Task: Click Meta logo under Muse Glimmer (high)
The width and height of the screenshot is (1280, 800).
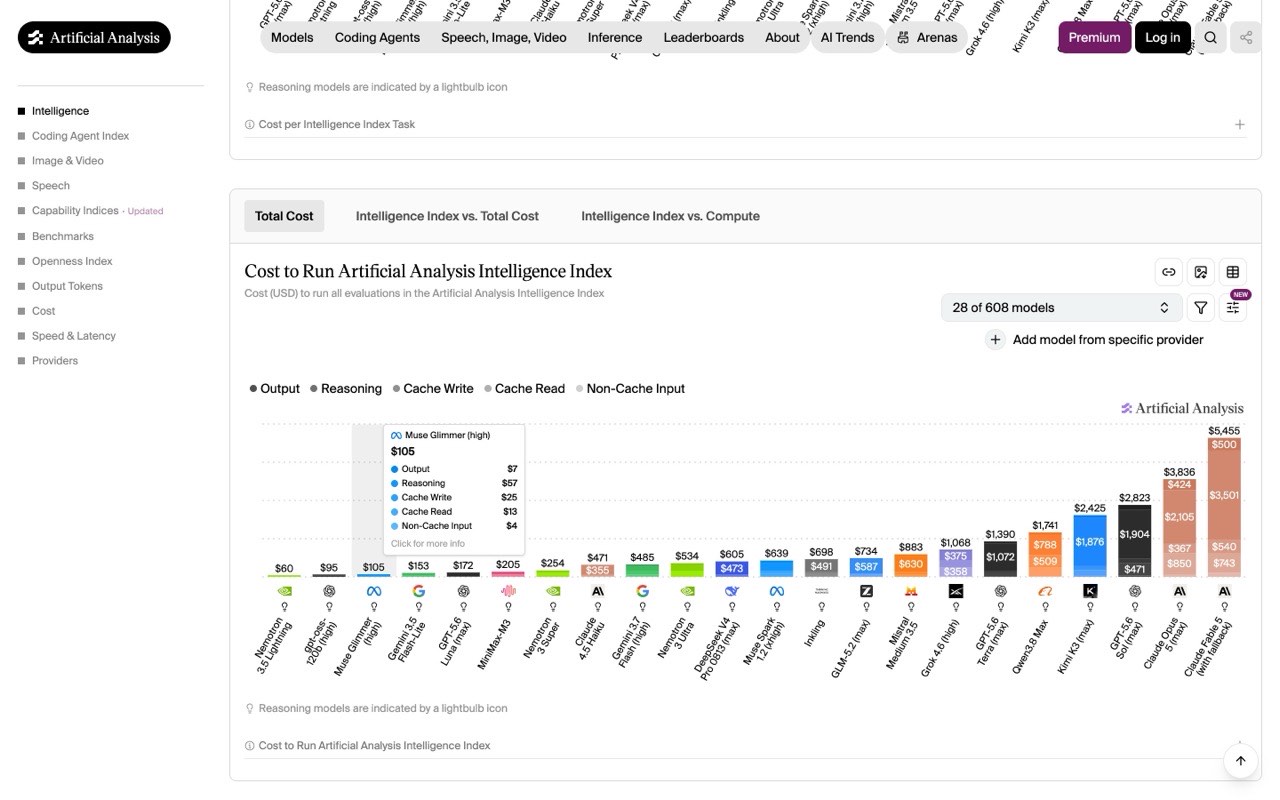Action: pyautogui.click(x=374, y=591)
